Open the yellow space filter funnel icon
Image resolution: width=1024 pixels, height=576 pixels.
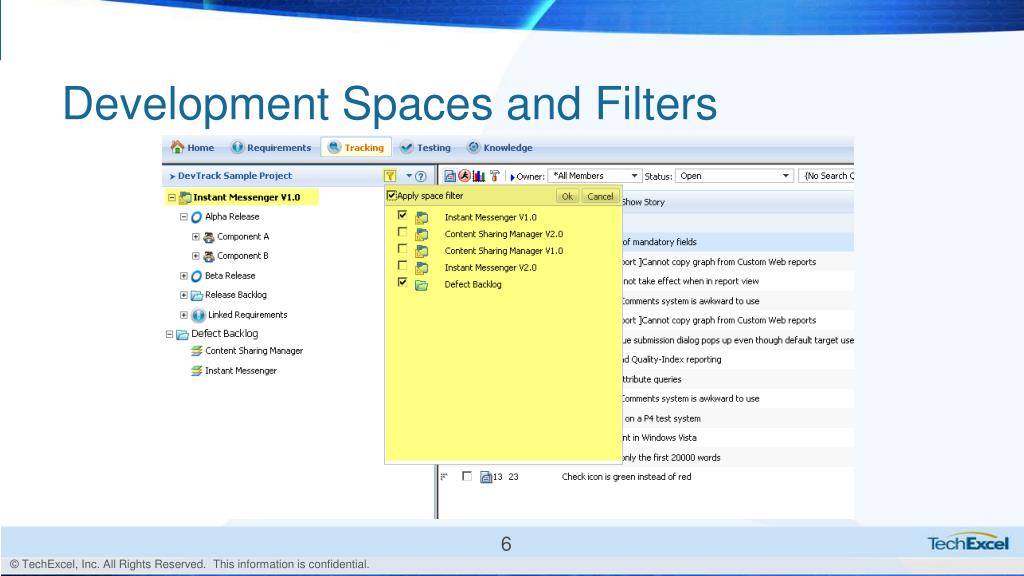point(390,176)
